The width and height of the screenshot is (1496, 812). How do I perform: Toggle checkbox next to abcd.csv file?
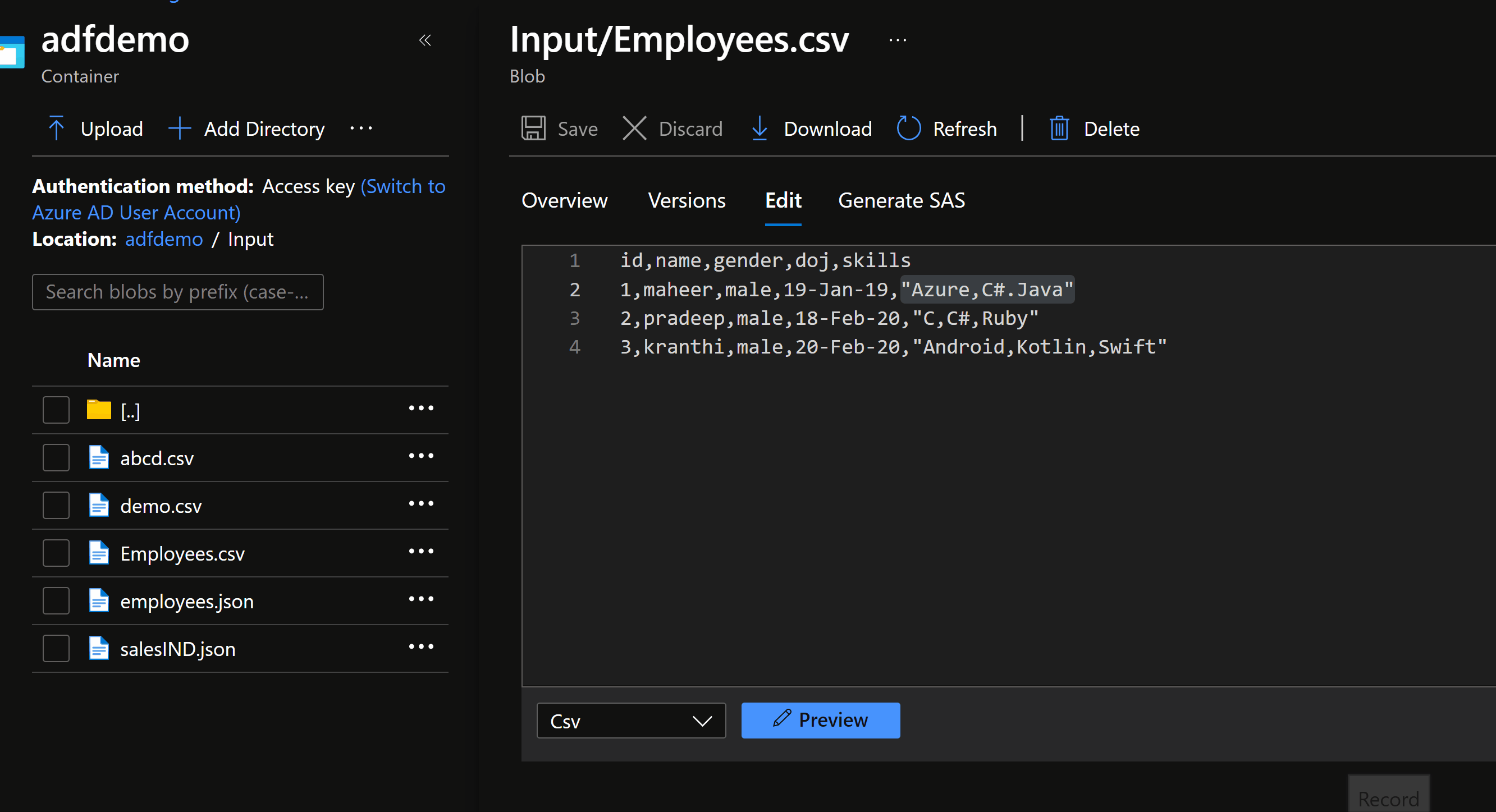pos(56,458)
